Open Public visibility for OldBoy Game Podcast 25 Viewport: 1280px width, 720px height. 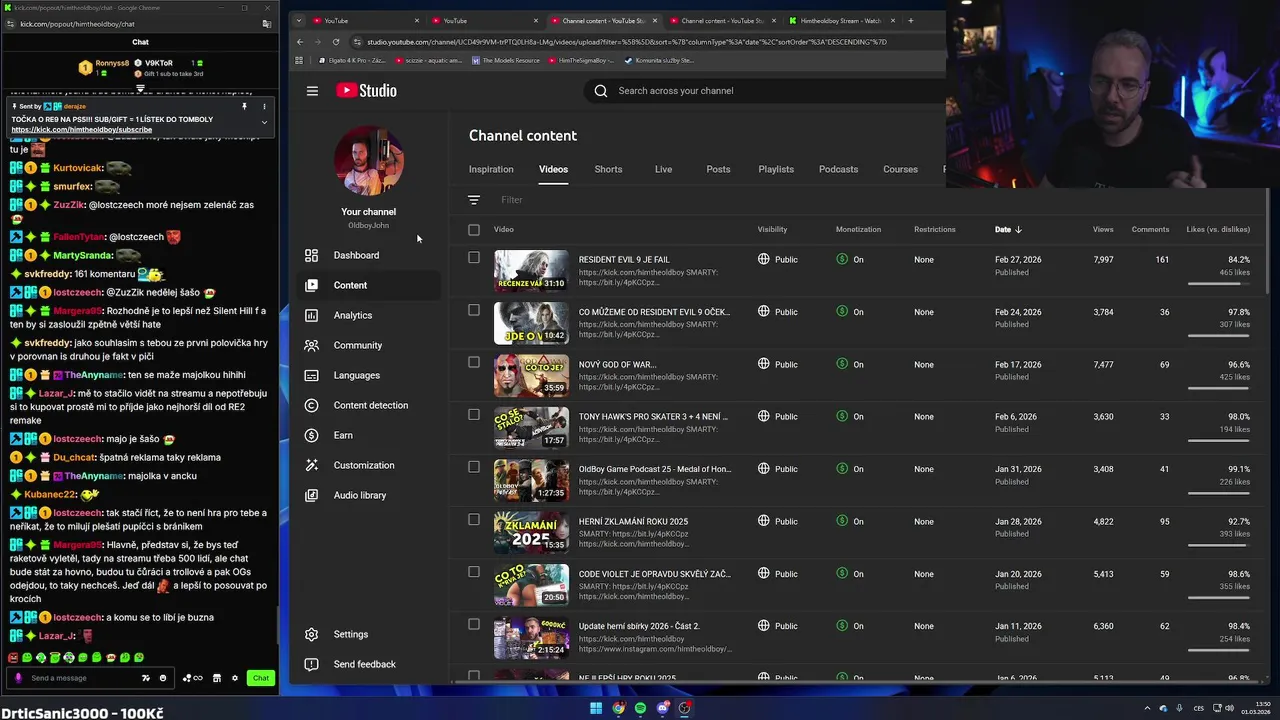pyautogui.click(x=778, y=469)
